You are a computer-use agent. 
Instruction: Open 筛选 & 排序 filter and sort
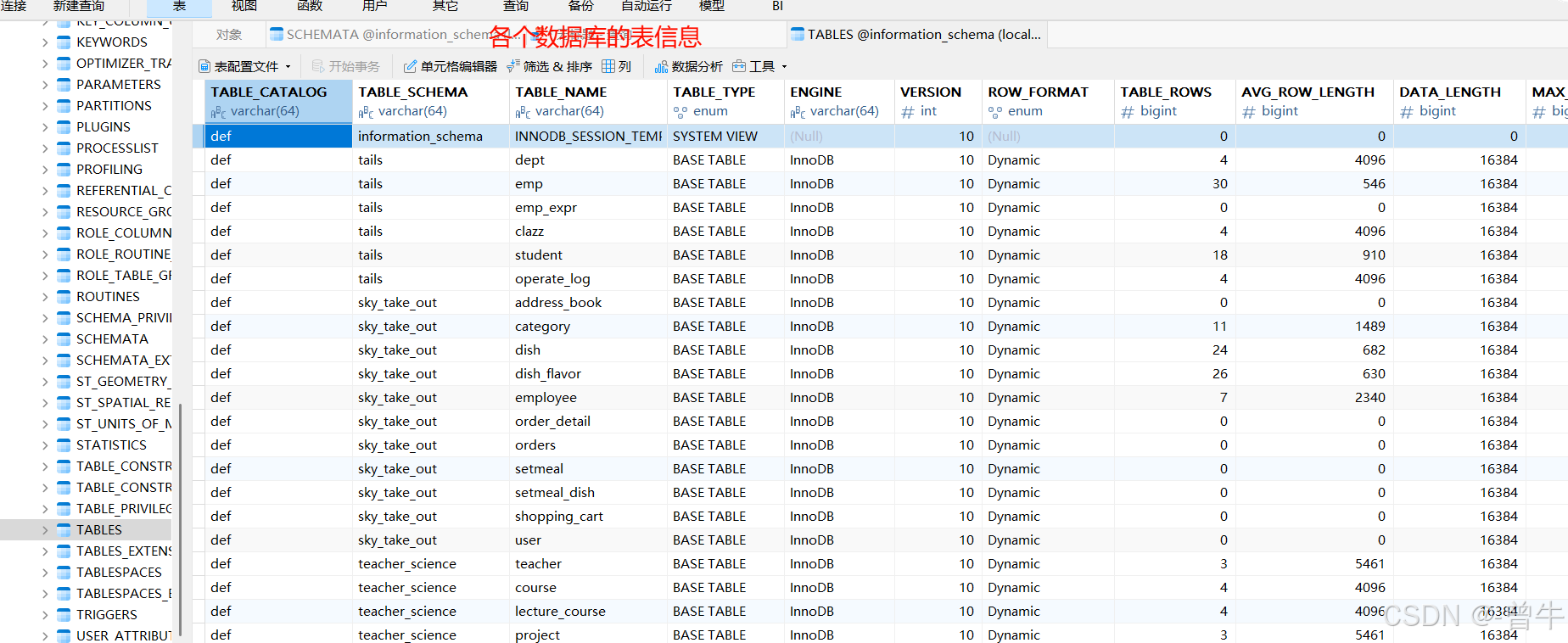(549, 66)
